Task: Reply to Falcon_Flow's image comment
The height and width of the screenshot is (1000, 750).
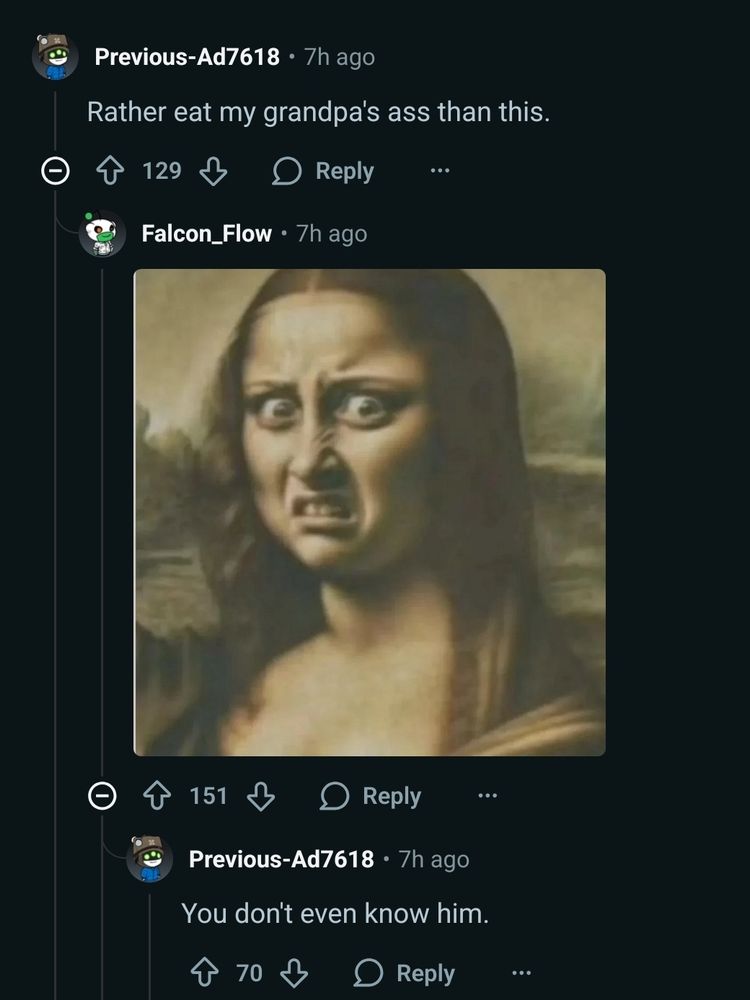Action: (371, 796)
